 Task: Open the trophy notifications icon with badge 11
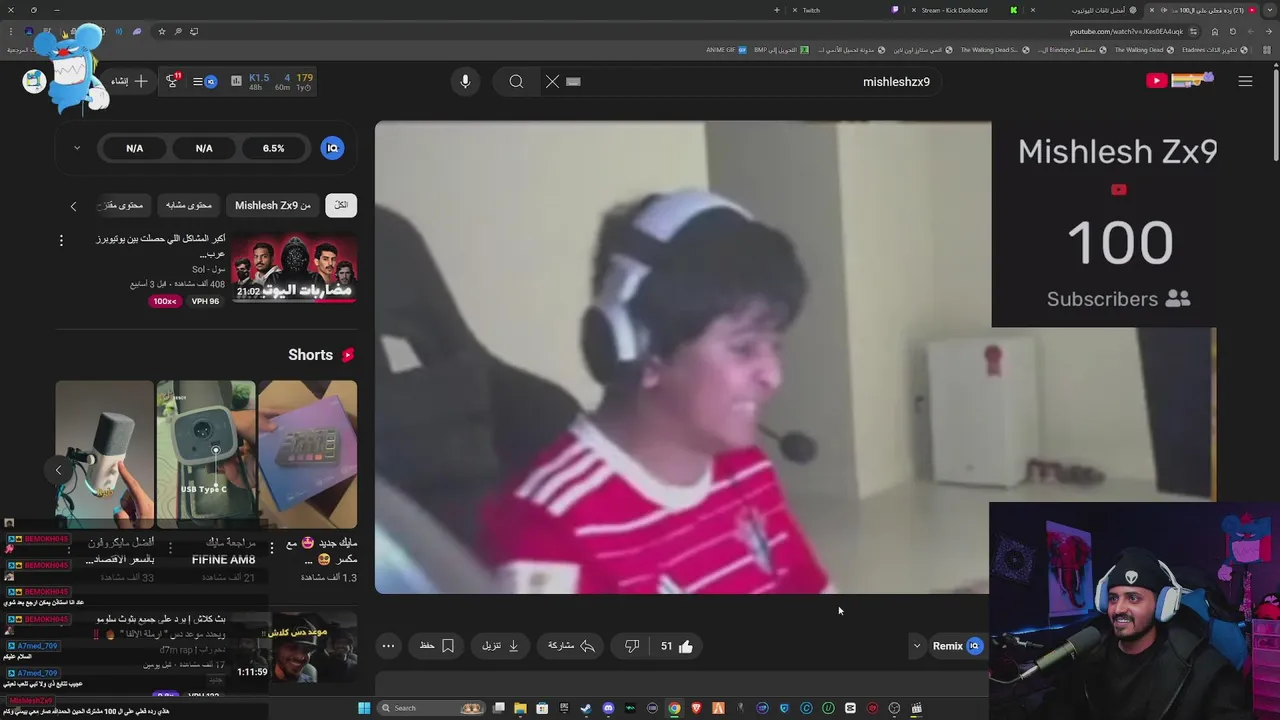tap(172, 80)
